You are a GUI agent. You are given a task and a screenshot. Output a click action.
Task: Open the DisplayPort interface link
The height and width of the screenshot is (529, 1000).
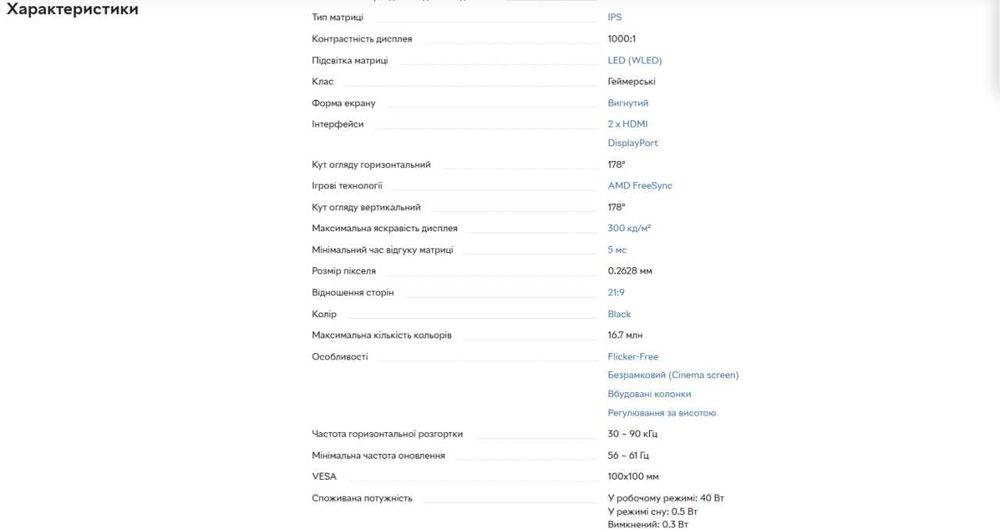(632, 143)
